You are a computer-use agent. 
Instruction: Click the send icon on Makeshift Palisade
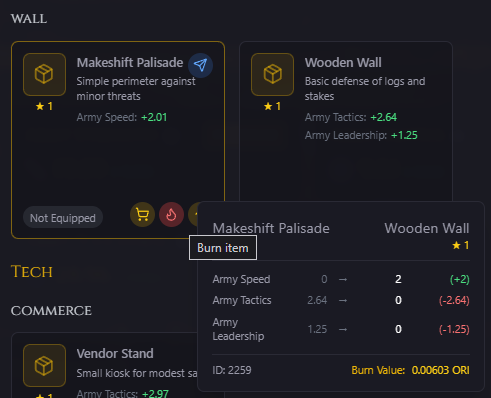click(200, 65)
